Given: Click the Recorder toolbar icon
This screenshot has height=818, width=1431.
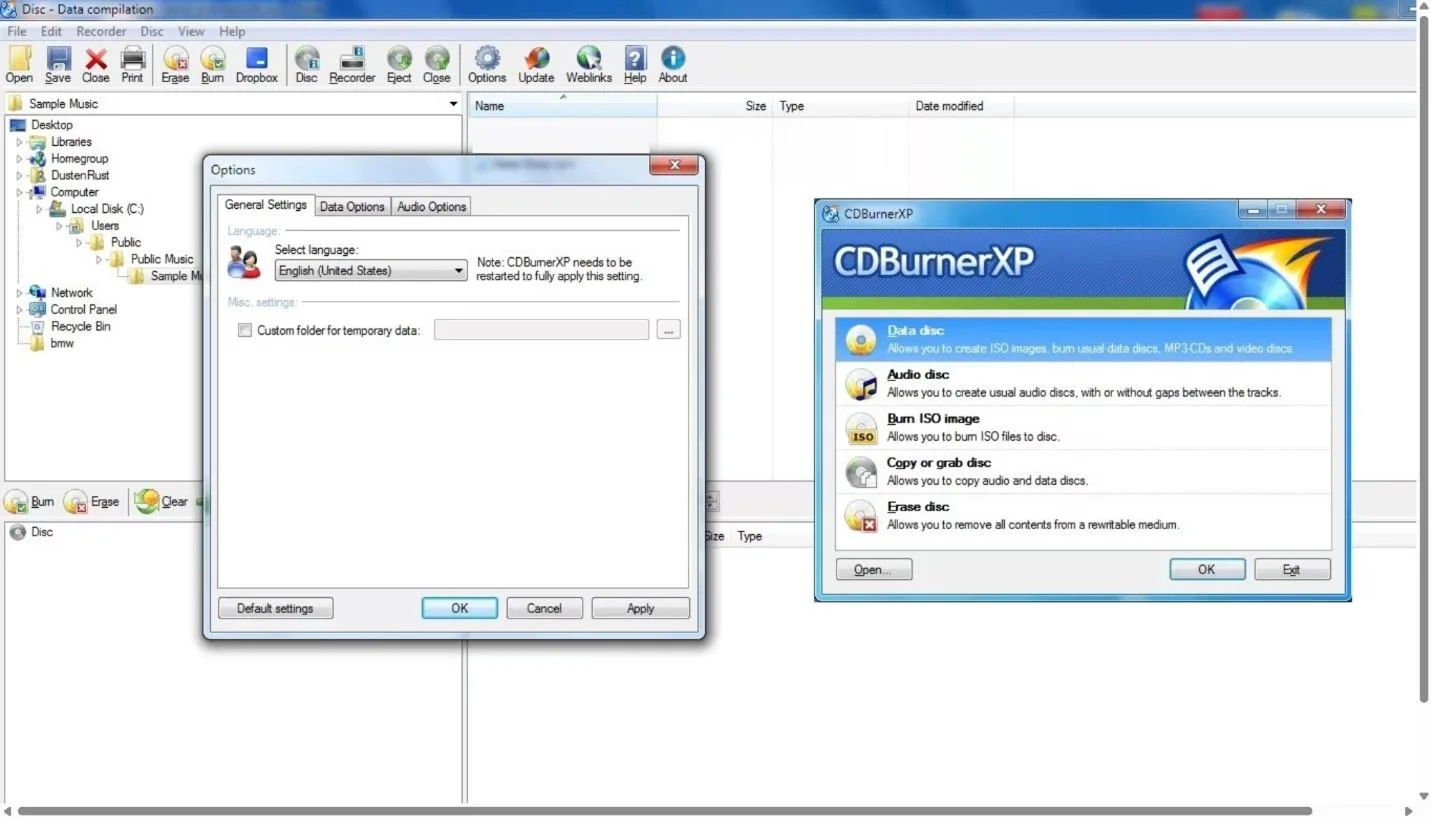Looking at the screenshot, I should (x=352, y=64).
